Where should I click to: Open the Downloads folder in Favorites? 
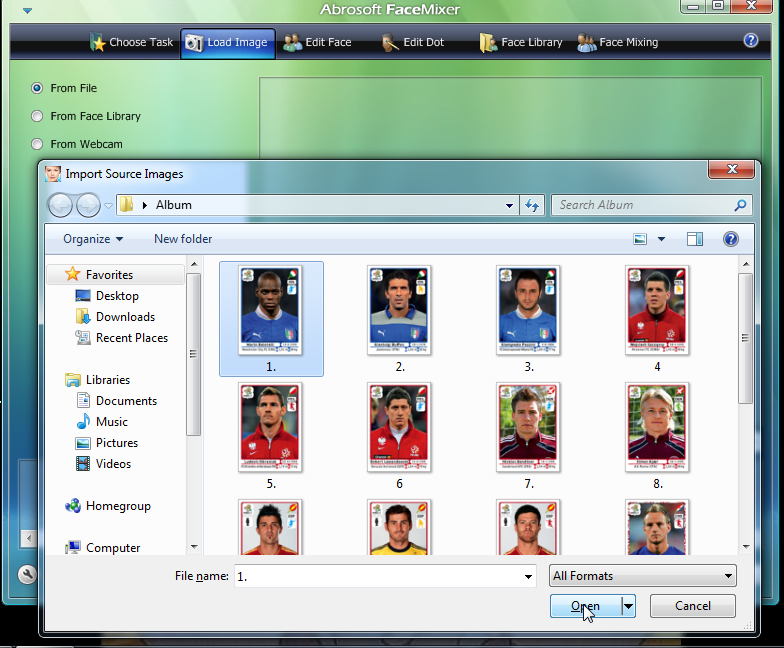pyautogui.click(x=125, y=317)
